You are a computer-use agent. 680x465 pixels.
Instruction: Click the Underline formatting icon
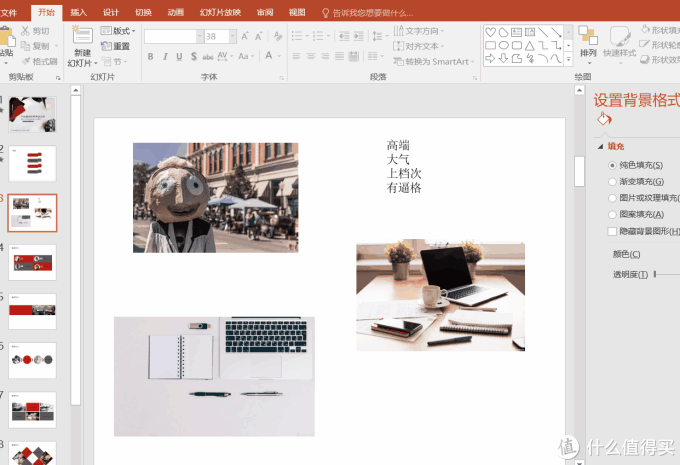[x=179, y=56]
